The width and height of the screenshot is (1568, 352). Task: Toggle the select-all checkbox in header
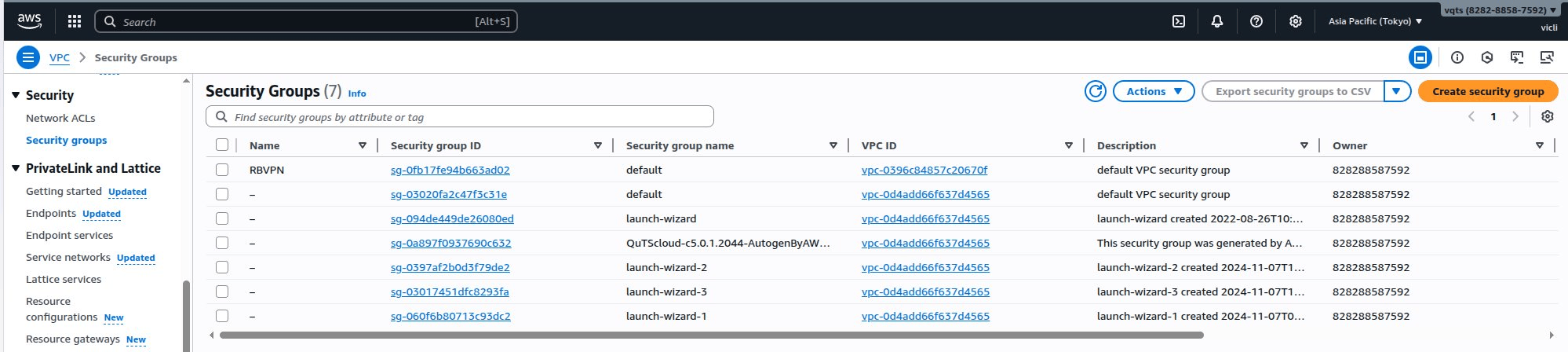[222, 145]
